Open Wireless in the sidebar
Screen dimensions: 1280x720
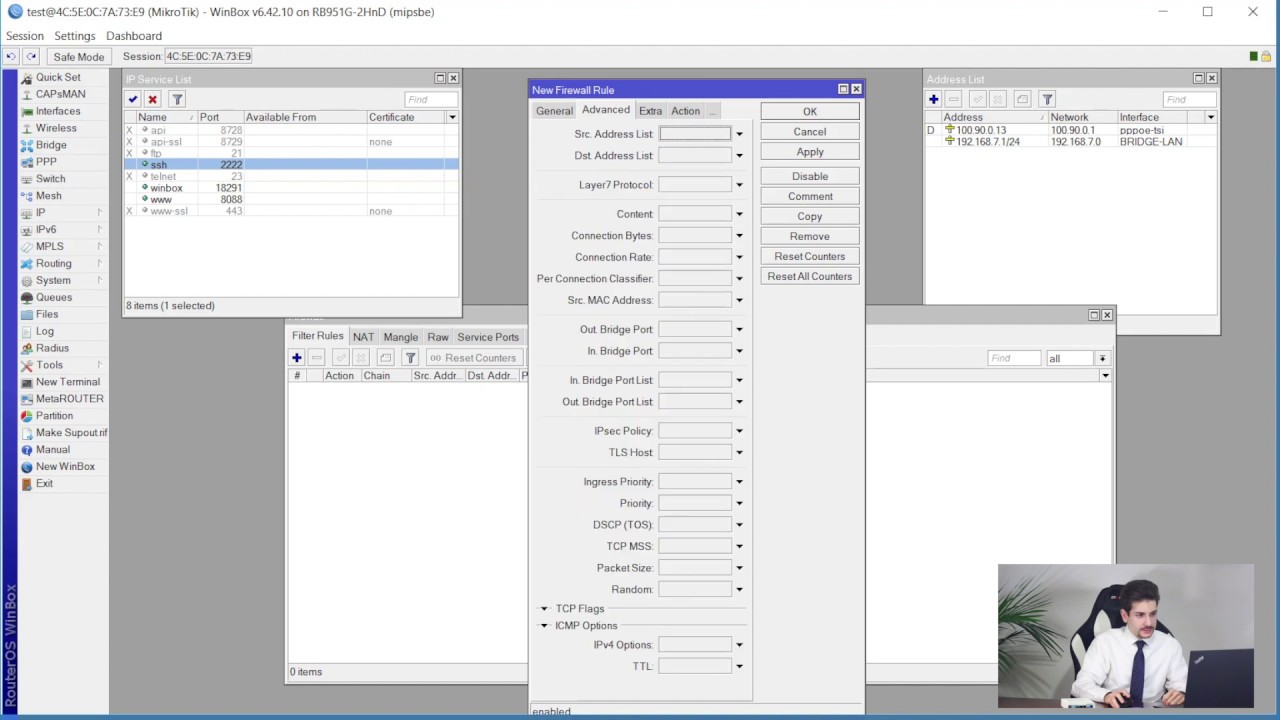[x=56, y=128]
